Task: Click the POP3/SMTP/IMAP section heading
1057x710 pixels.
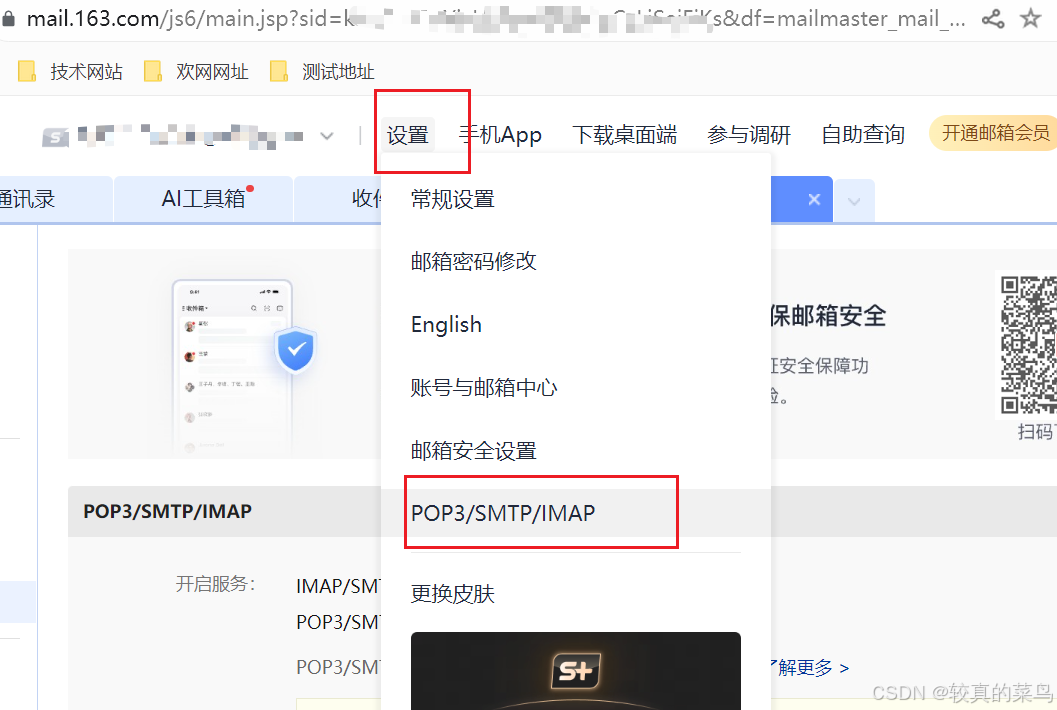Action: [167, 511]
